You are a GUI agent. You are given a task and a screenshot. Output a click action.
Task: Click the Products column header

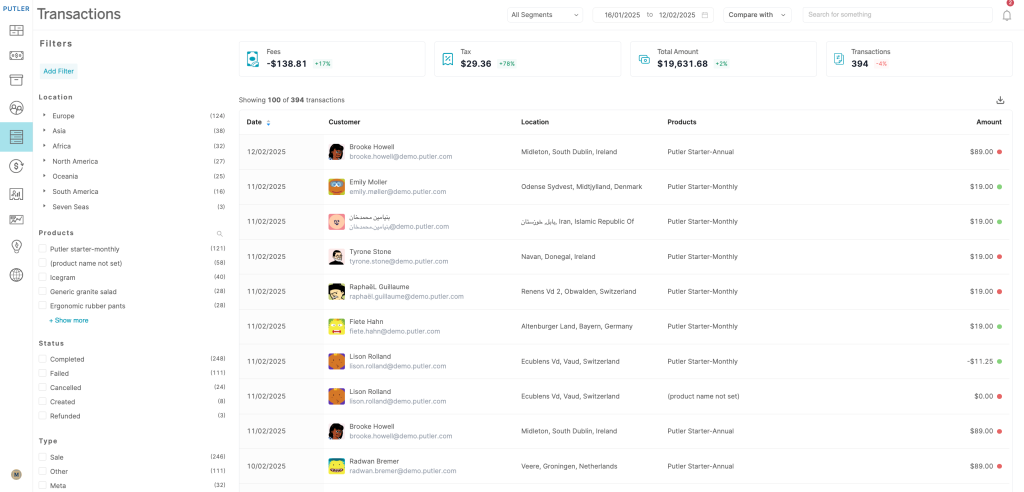click(682, 122)
